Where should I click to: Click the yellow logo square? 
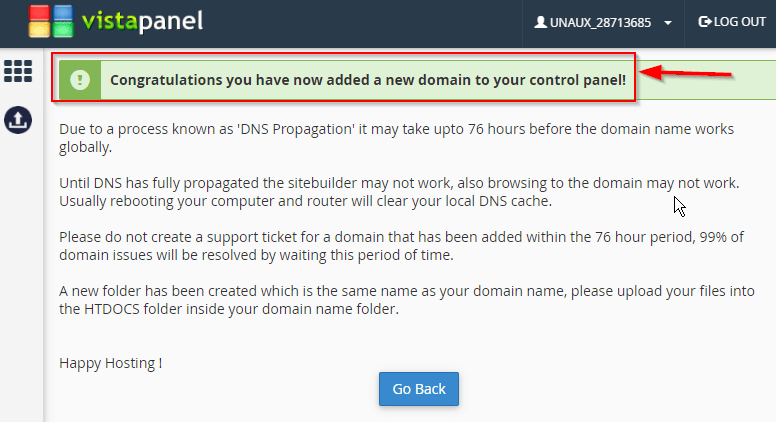pos(39,30)
